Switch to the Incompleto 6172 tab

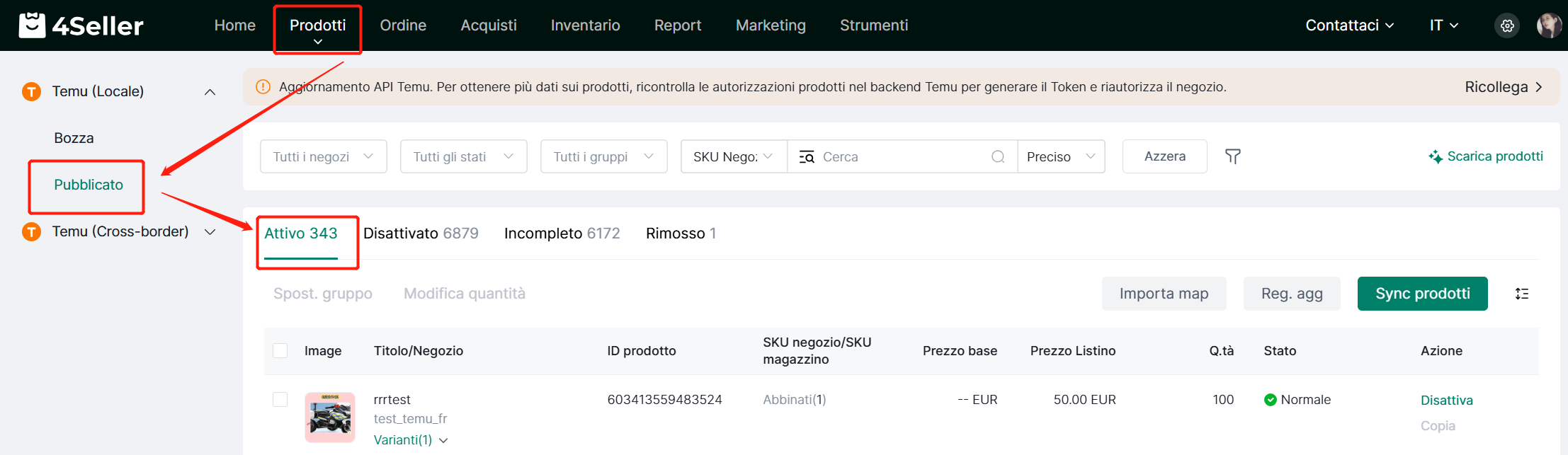pyautogui.click(x=562, y=234)
